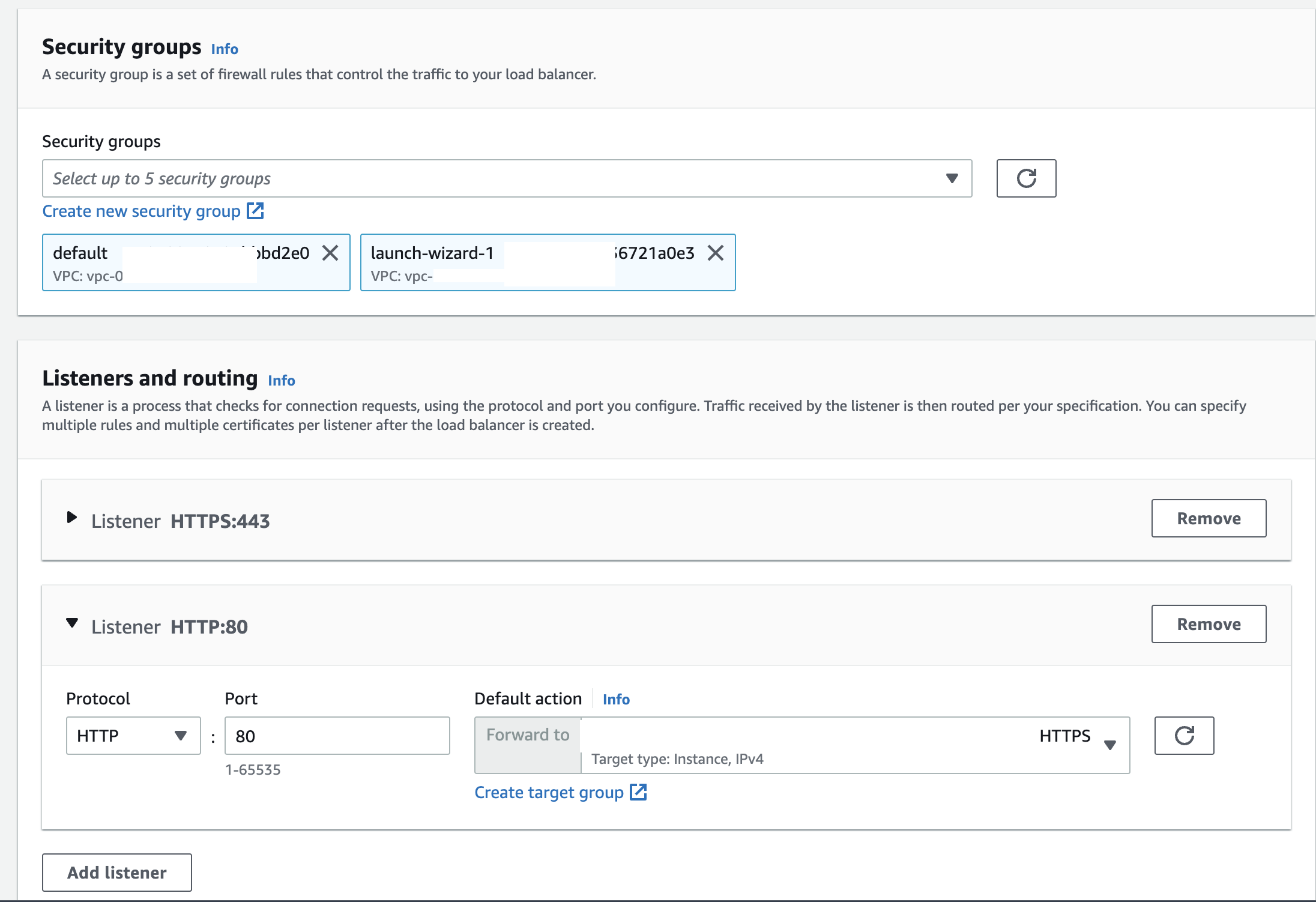Viewport: 1316px width, 902px height.
Task: Click the Port 80 input field
Action: (x=337, y=736)
